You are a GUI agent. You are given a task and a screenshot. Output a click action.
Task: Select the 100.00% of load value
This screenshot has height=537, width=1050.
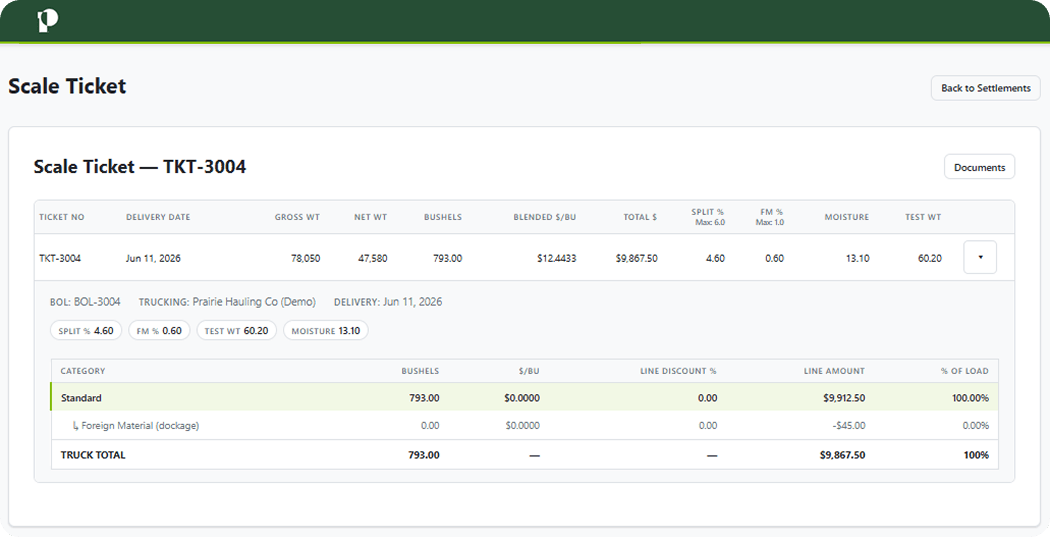pyautogui.click(x=970, y=398)
